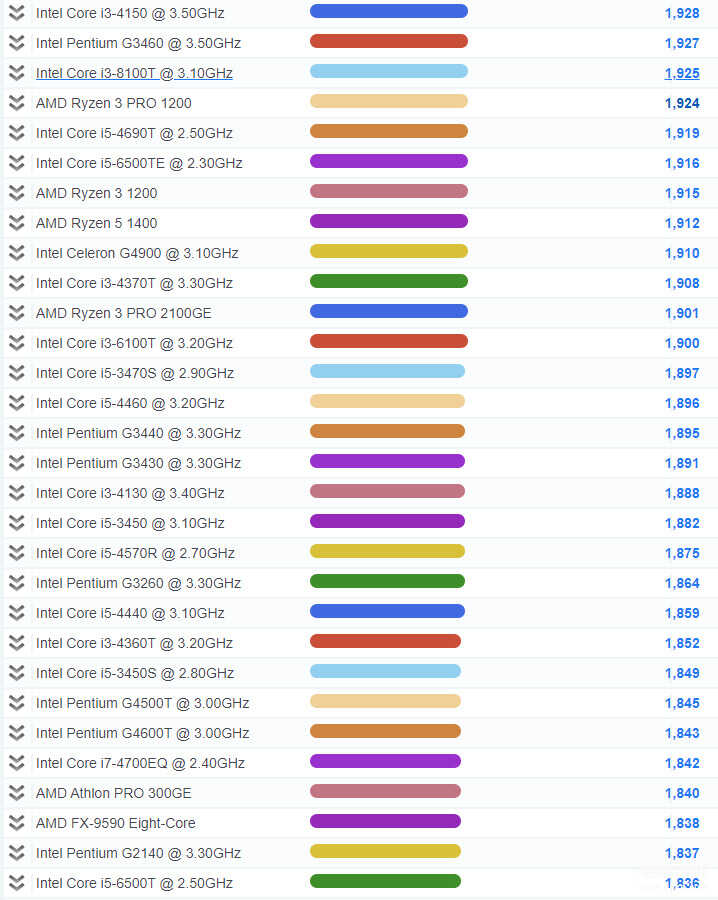Open the Intel Core i5-4570R @ 2.70GHz link
This screenshot has width=718, height=900.
coord(135,553)
